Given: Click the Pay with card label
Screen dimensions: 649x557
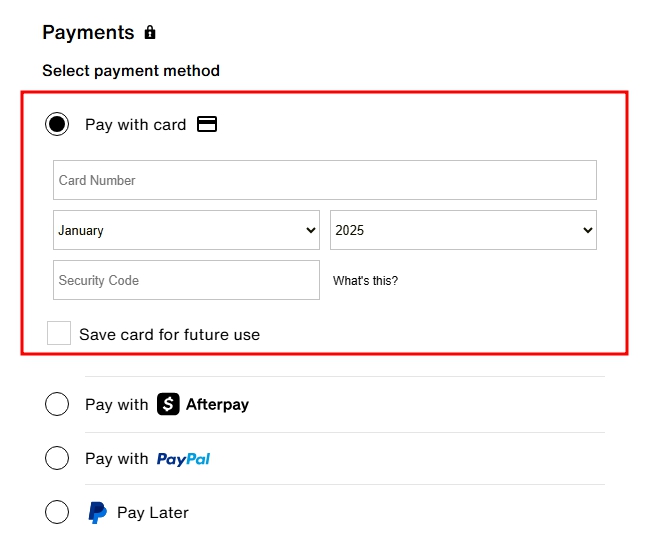Looking at the screenshot, I should [135, 125].
